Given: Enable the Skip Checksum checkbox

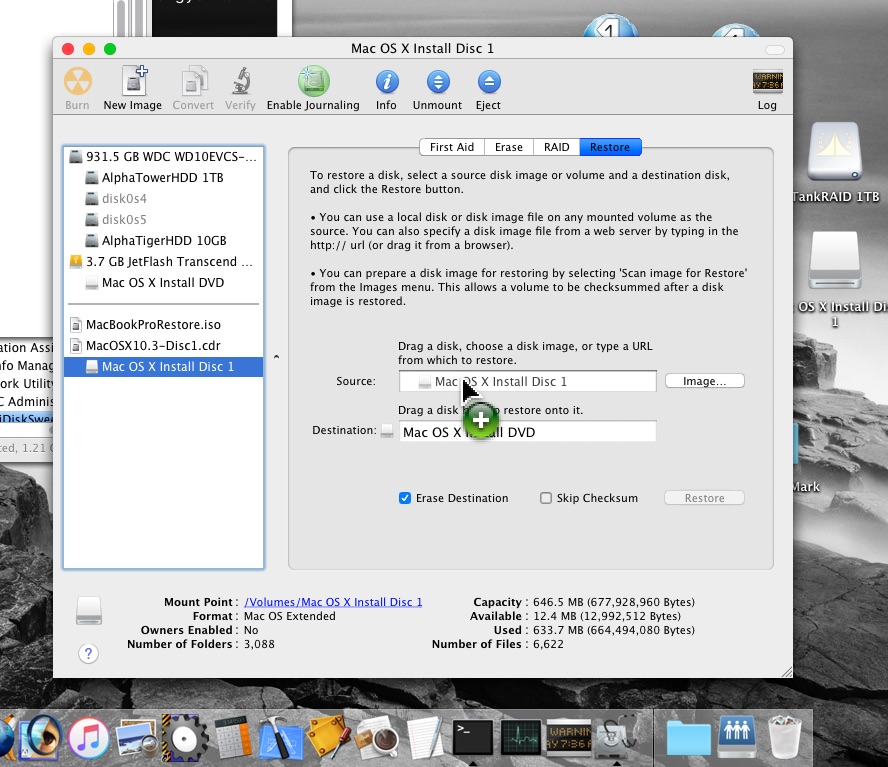Looking at the screenshot, I should coord(545,498).
